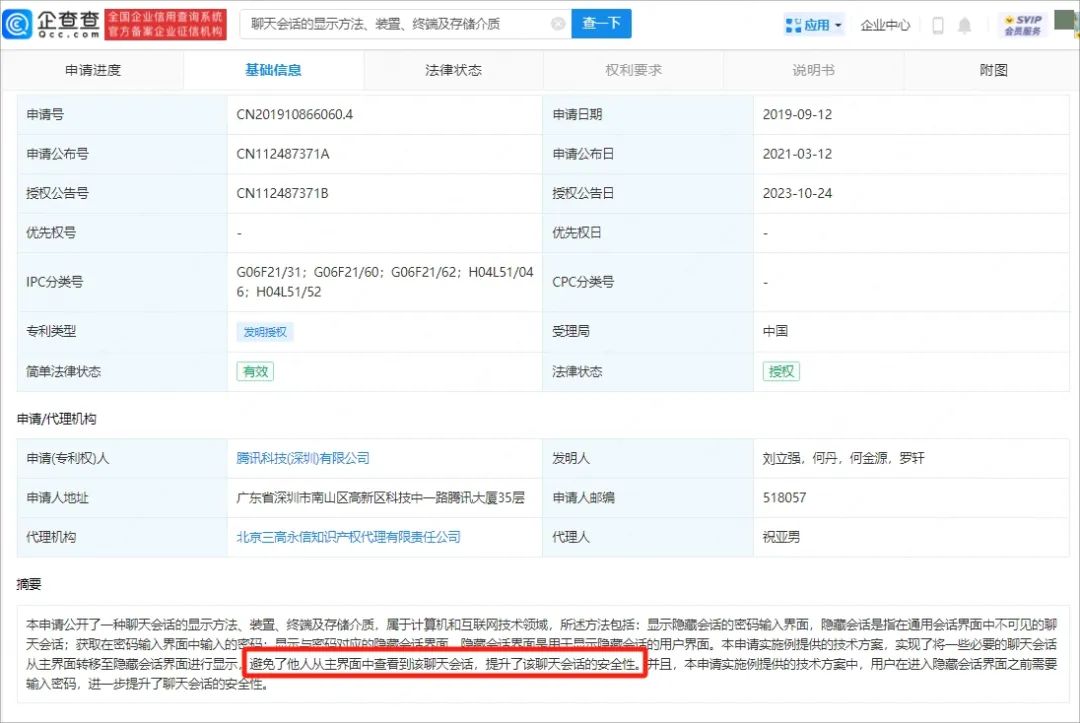
Task: Open the 法律状态 tab
Action: tap(453, 70)
